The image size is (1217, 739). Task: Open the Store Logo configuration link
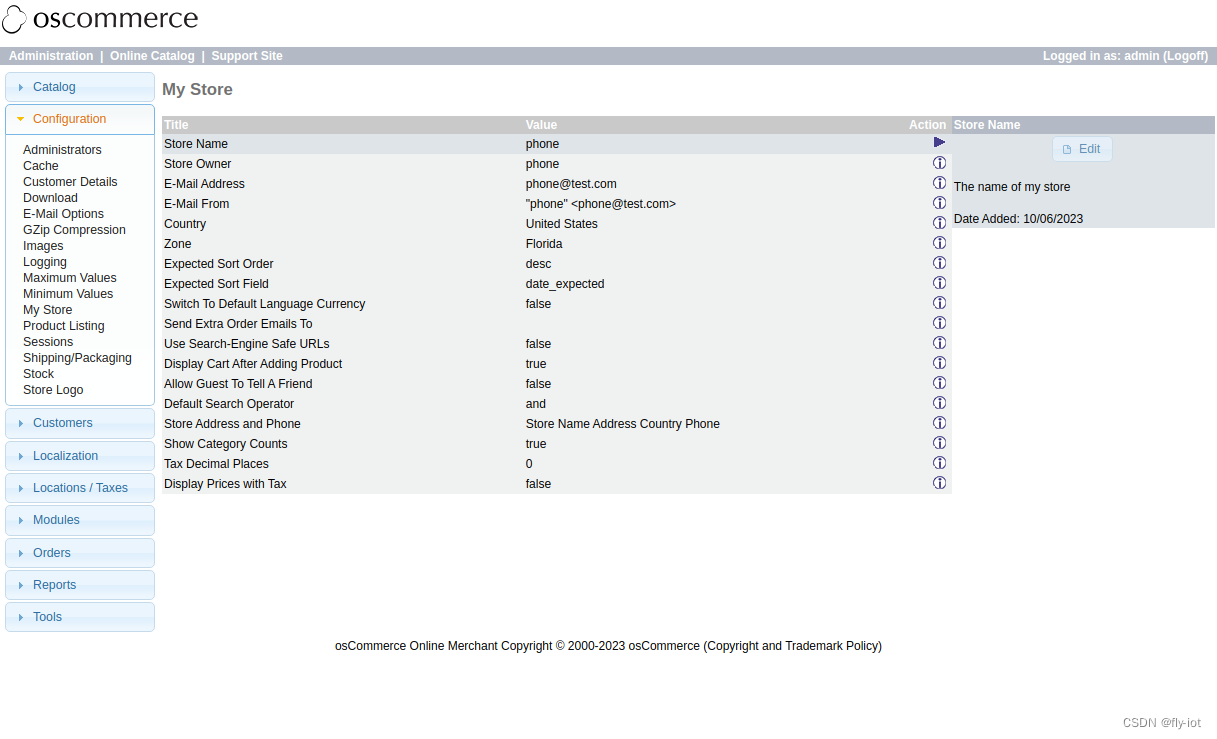[53, 390]
